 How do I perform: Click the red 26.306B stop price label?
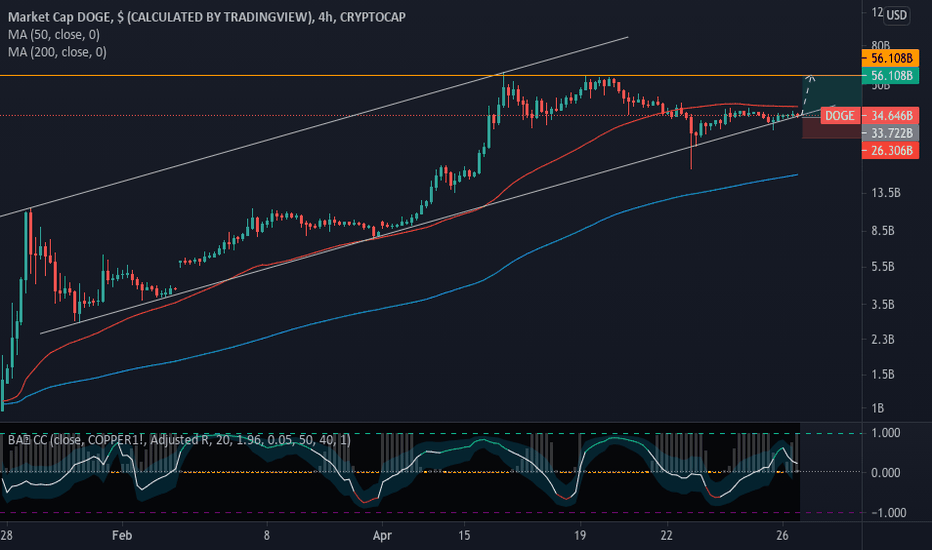[x=890, y=150]
